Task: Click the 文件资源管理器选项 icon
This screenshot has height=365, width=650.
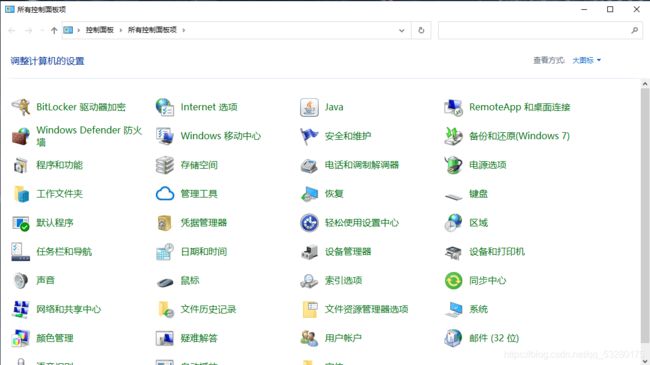Action: pos(310,309)
